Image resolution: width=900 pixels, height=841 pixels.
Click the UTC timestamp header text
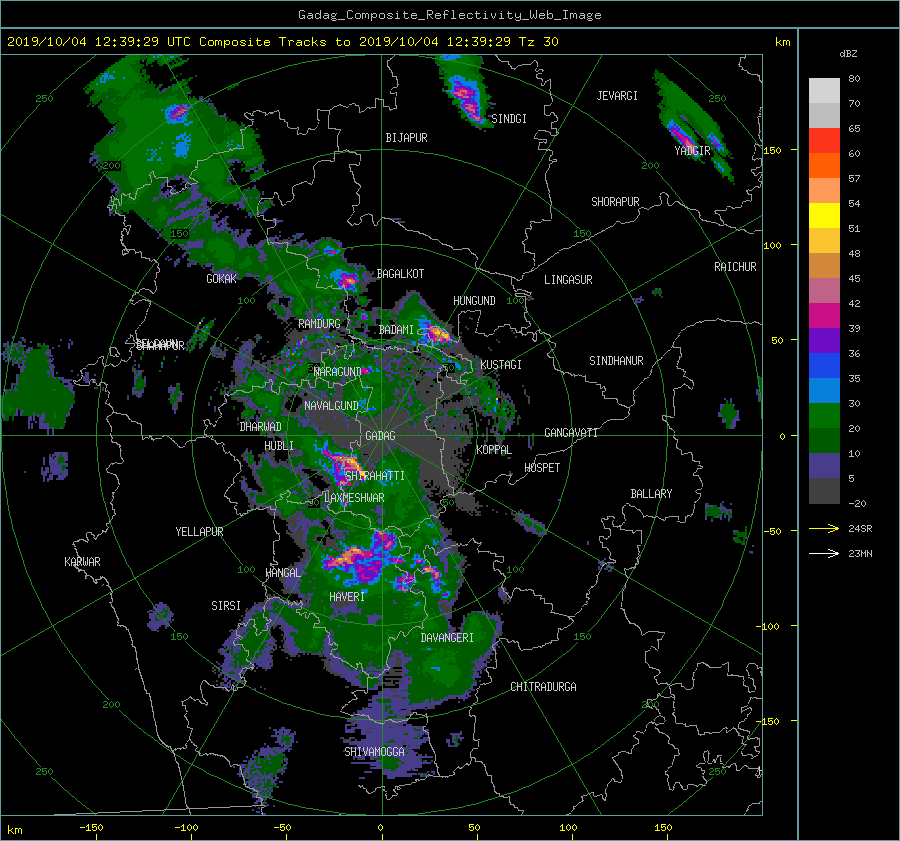282,42
